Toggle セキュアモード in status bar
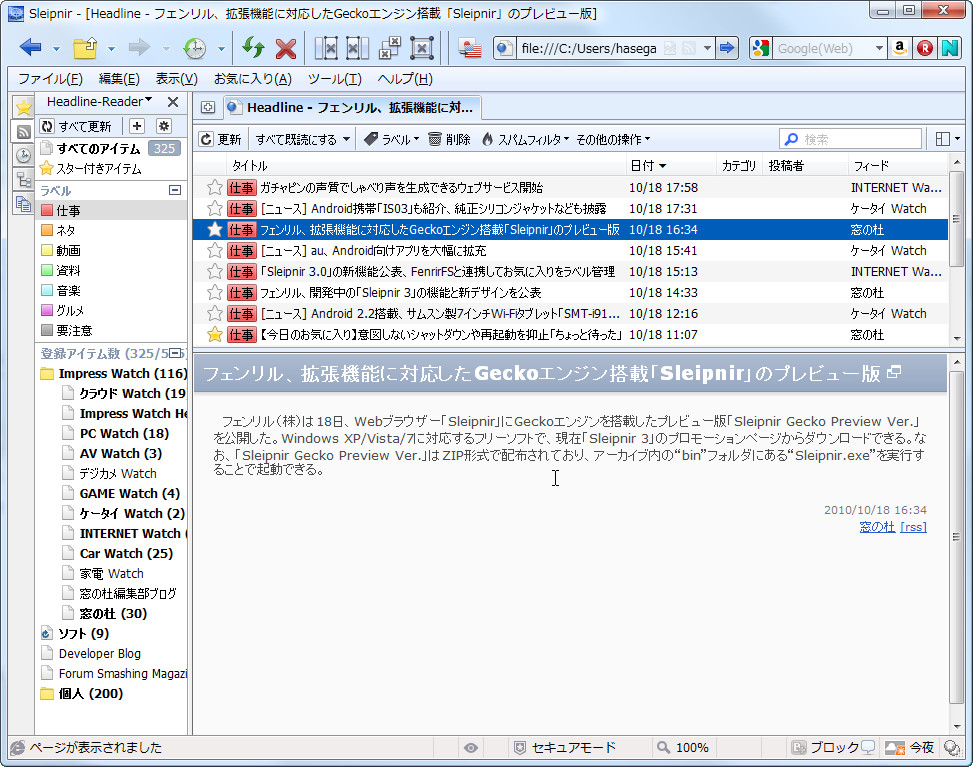 pyautogui.click(x=565, y=748)
